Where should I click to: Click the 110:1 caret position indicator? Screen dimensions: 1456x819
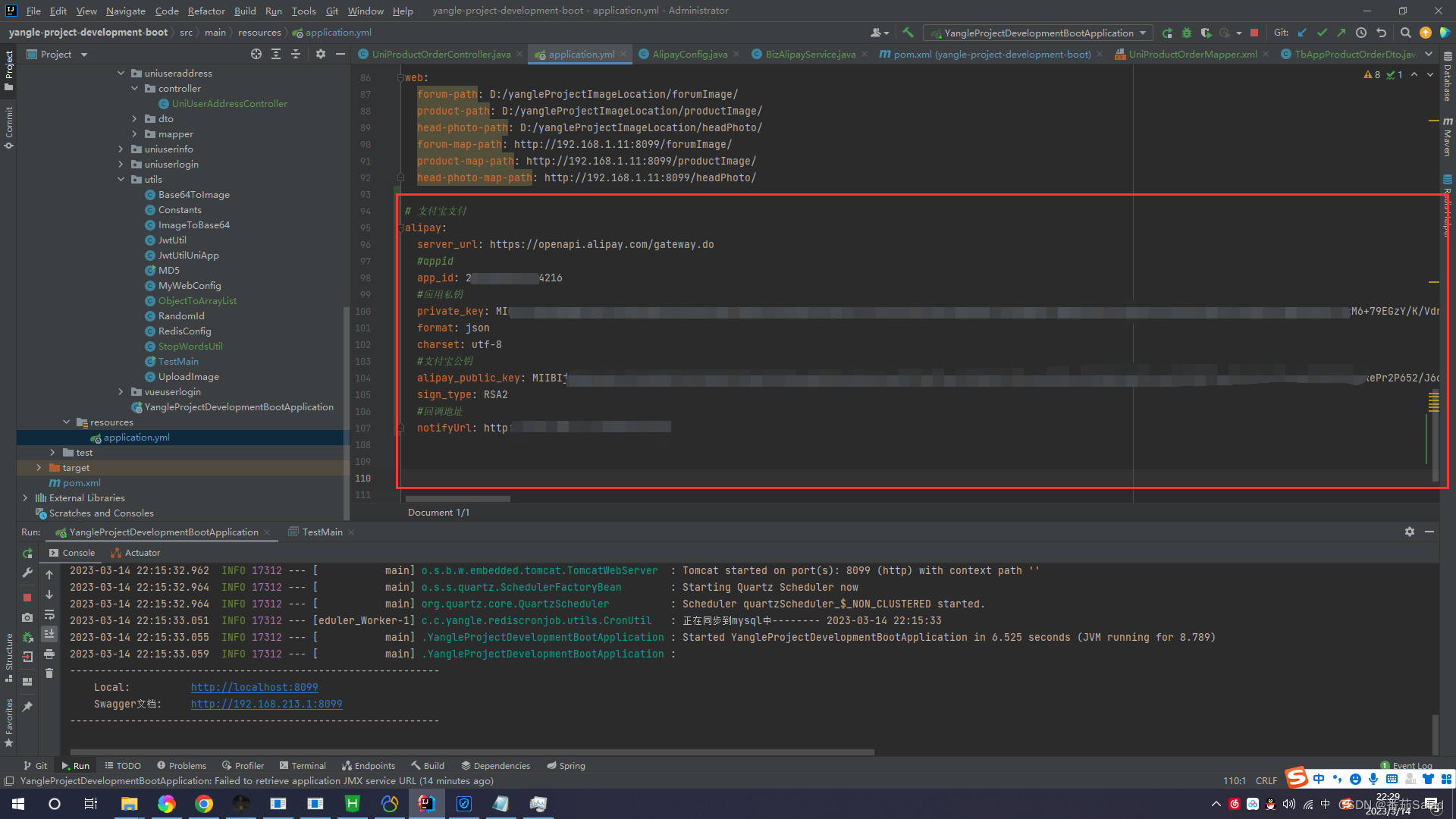point(1235,780)
